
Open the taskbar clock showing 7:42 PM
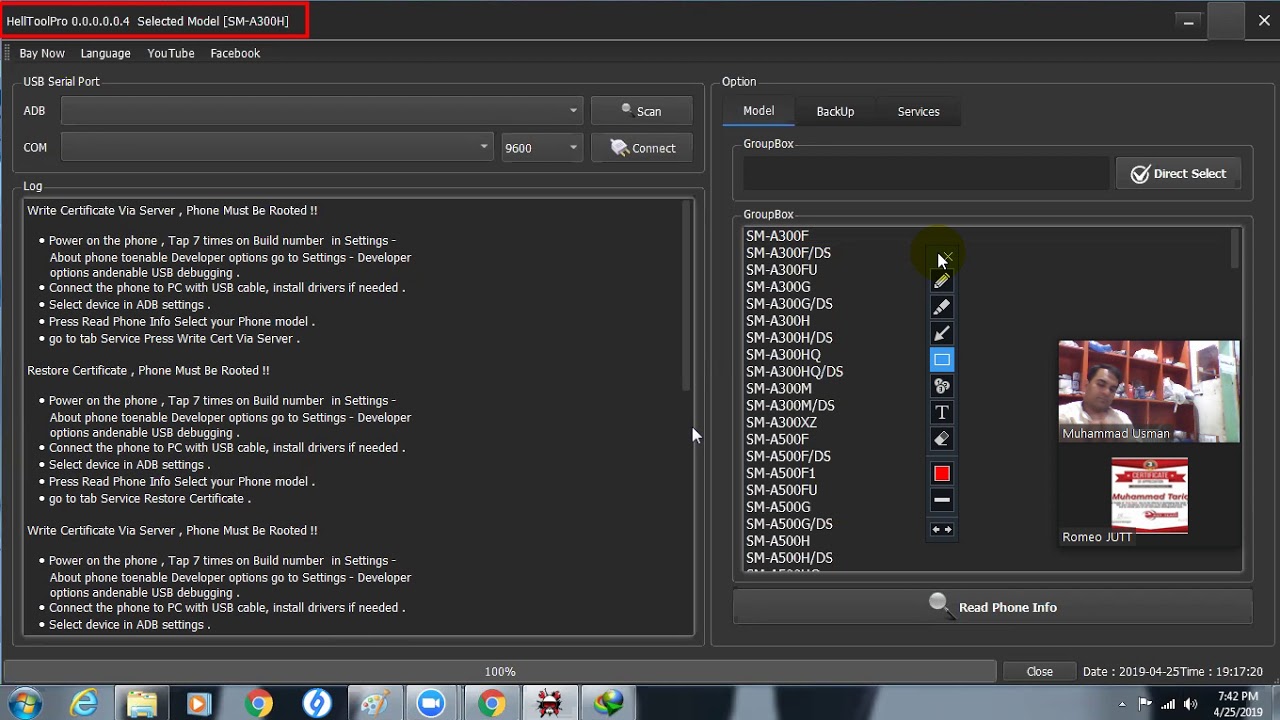tap(1238, 704)
